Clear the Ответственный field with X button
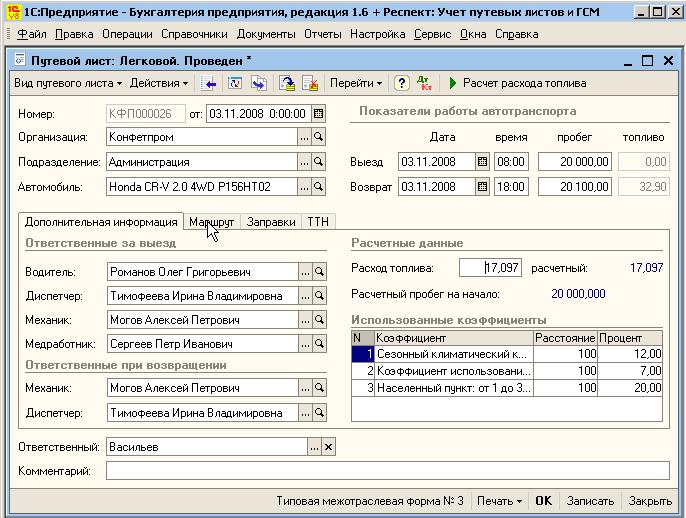 click(327, 447)
